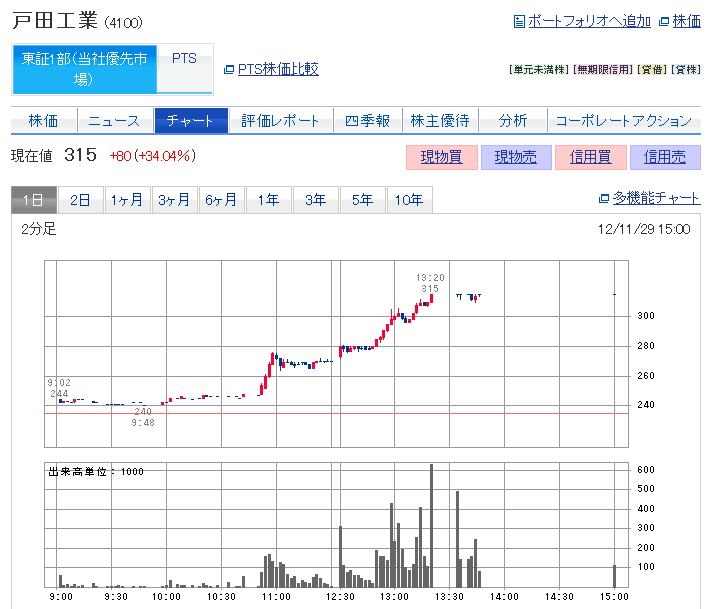714x609 pixels.
Task: Click the 13:20 peak candlestick at 315
Action: click(x=431, y=298)
